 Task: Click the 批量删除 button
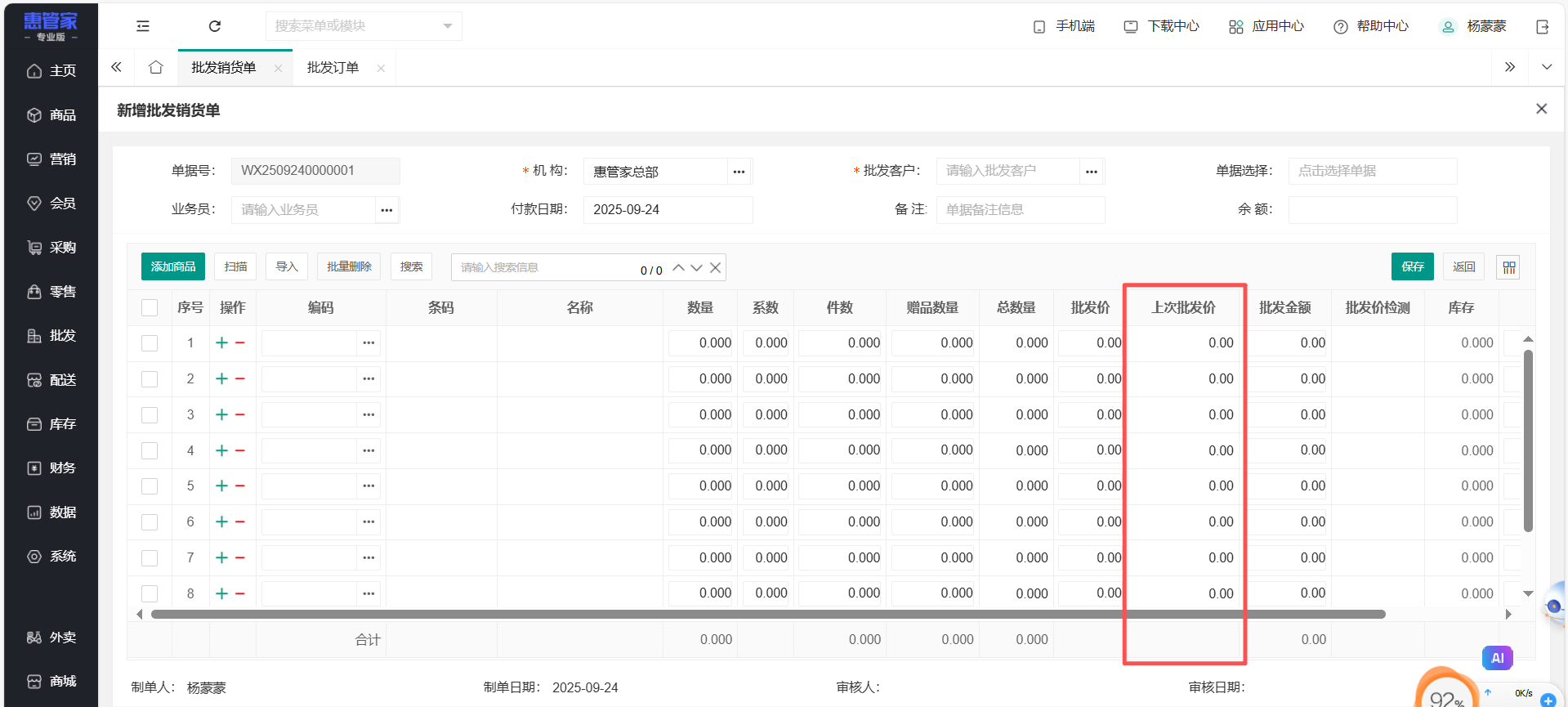(x=349, y=266)
